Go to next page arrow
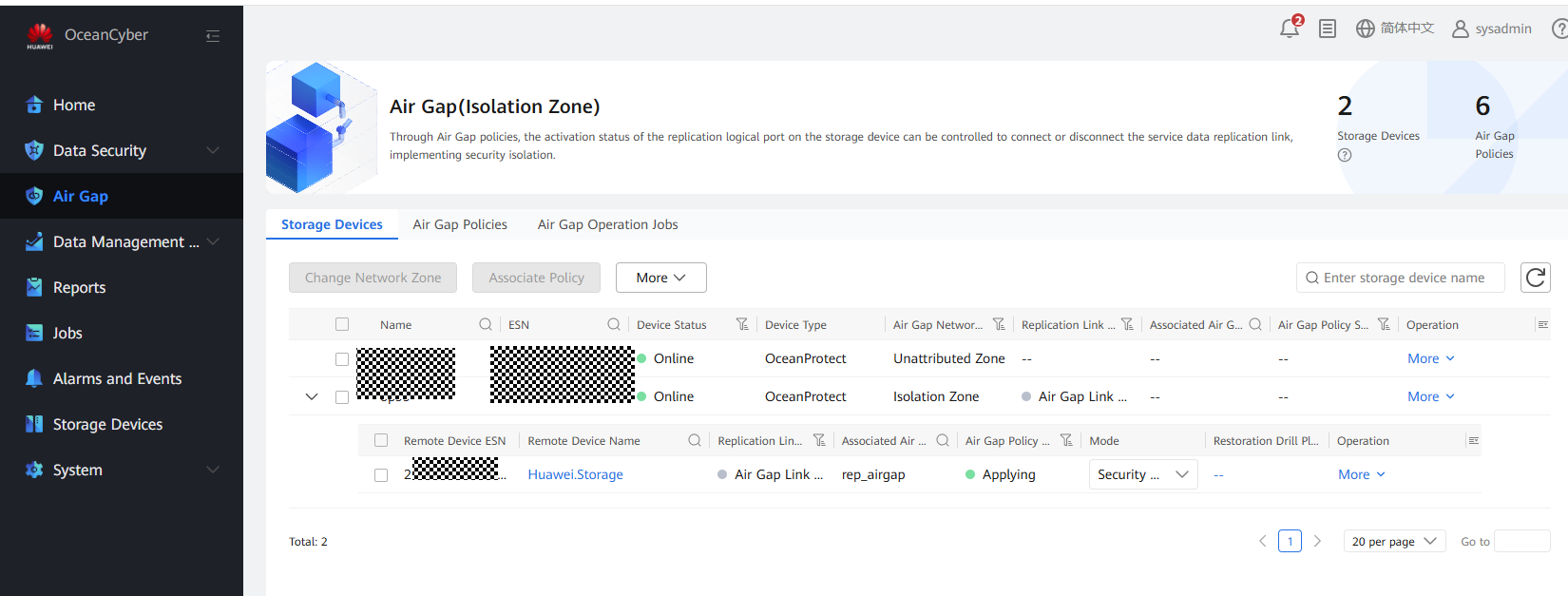The width and height of the screenshot is (1568, 596). coord(1317,541)
